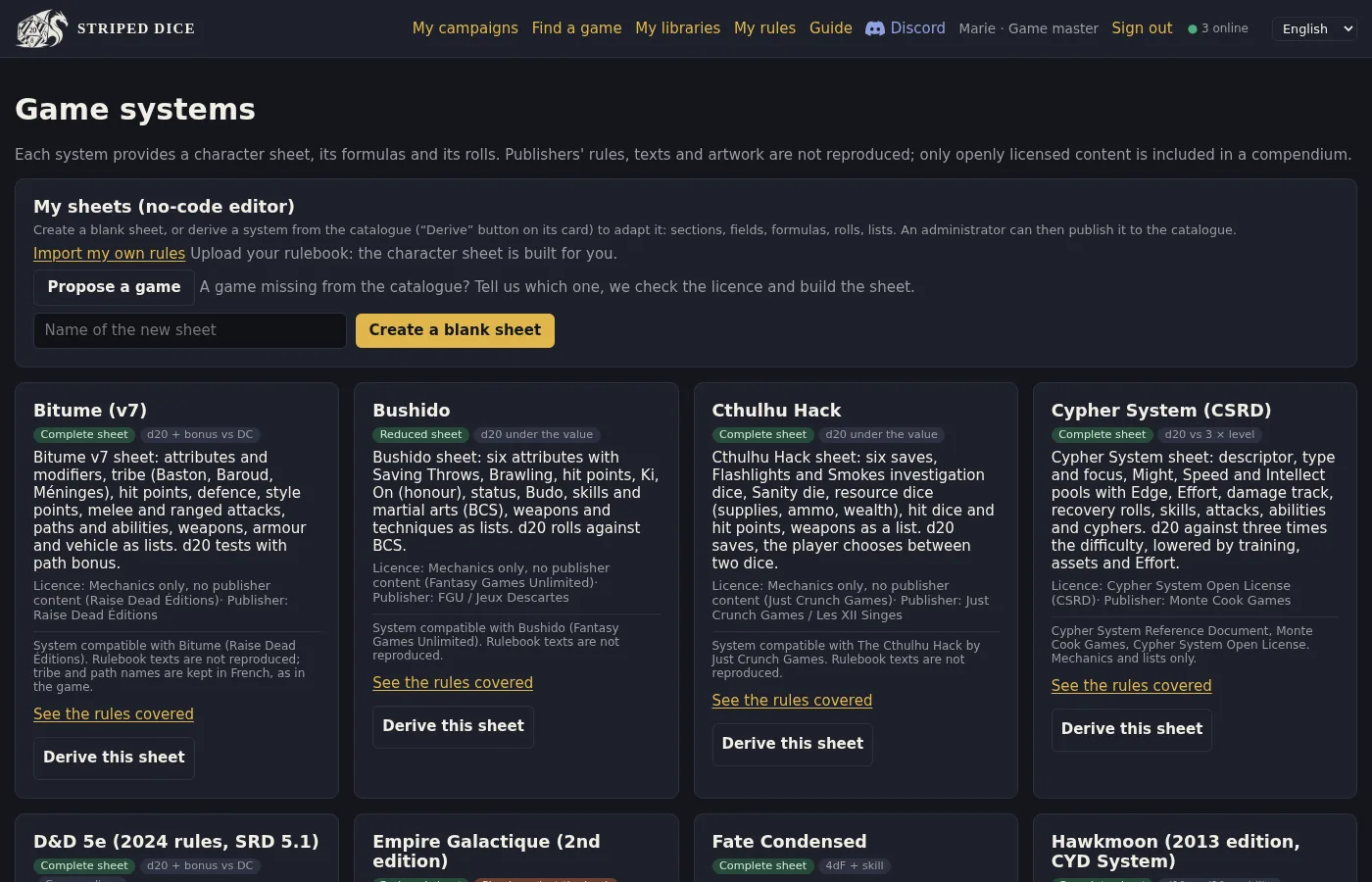See the rules covered for Cypher System
The height and width of the screenshot is (882, 1372).
1131,686
